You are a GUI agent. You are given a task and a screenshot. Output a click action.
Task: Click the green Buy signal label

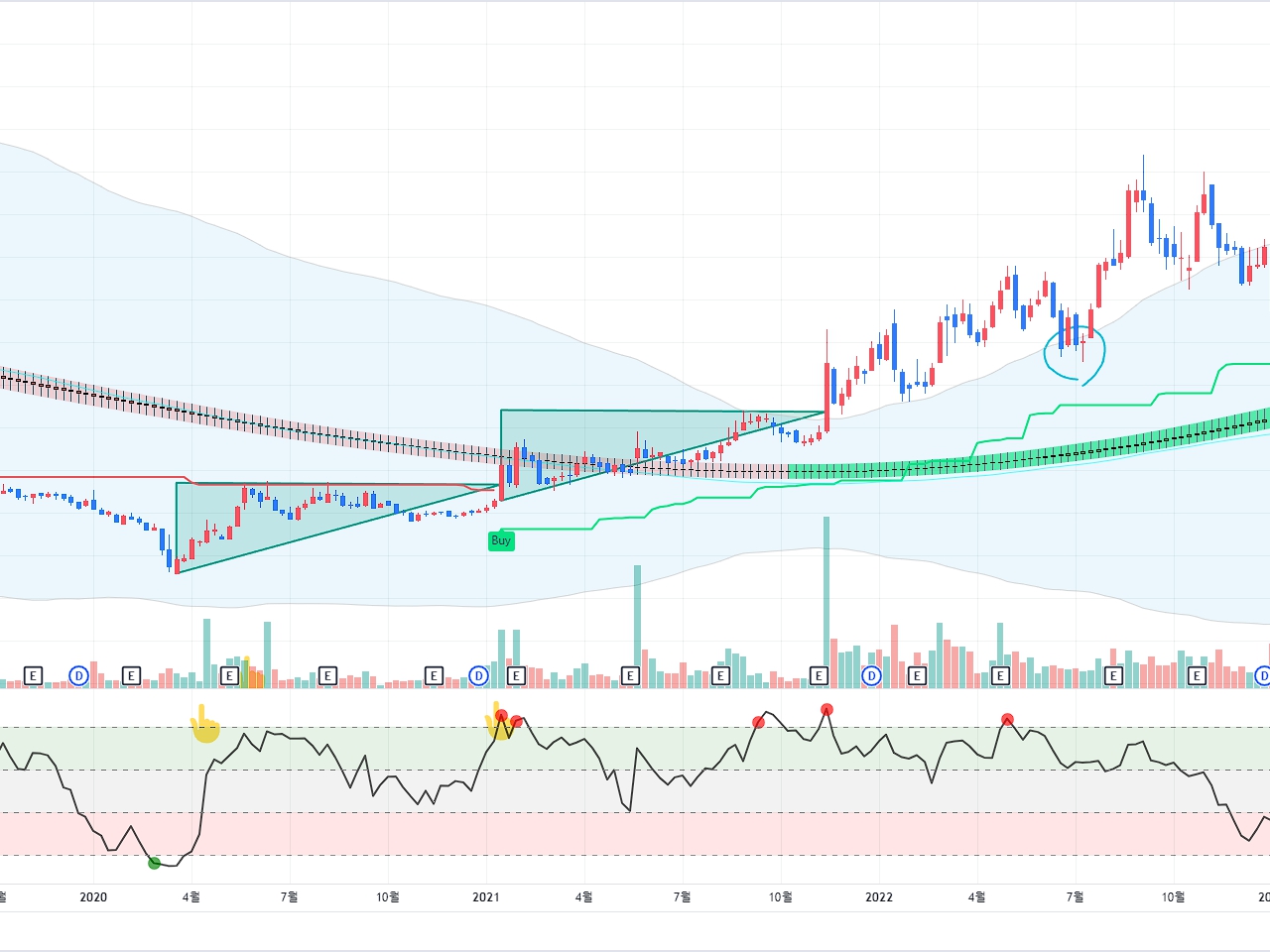501,540
